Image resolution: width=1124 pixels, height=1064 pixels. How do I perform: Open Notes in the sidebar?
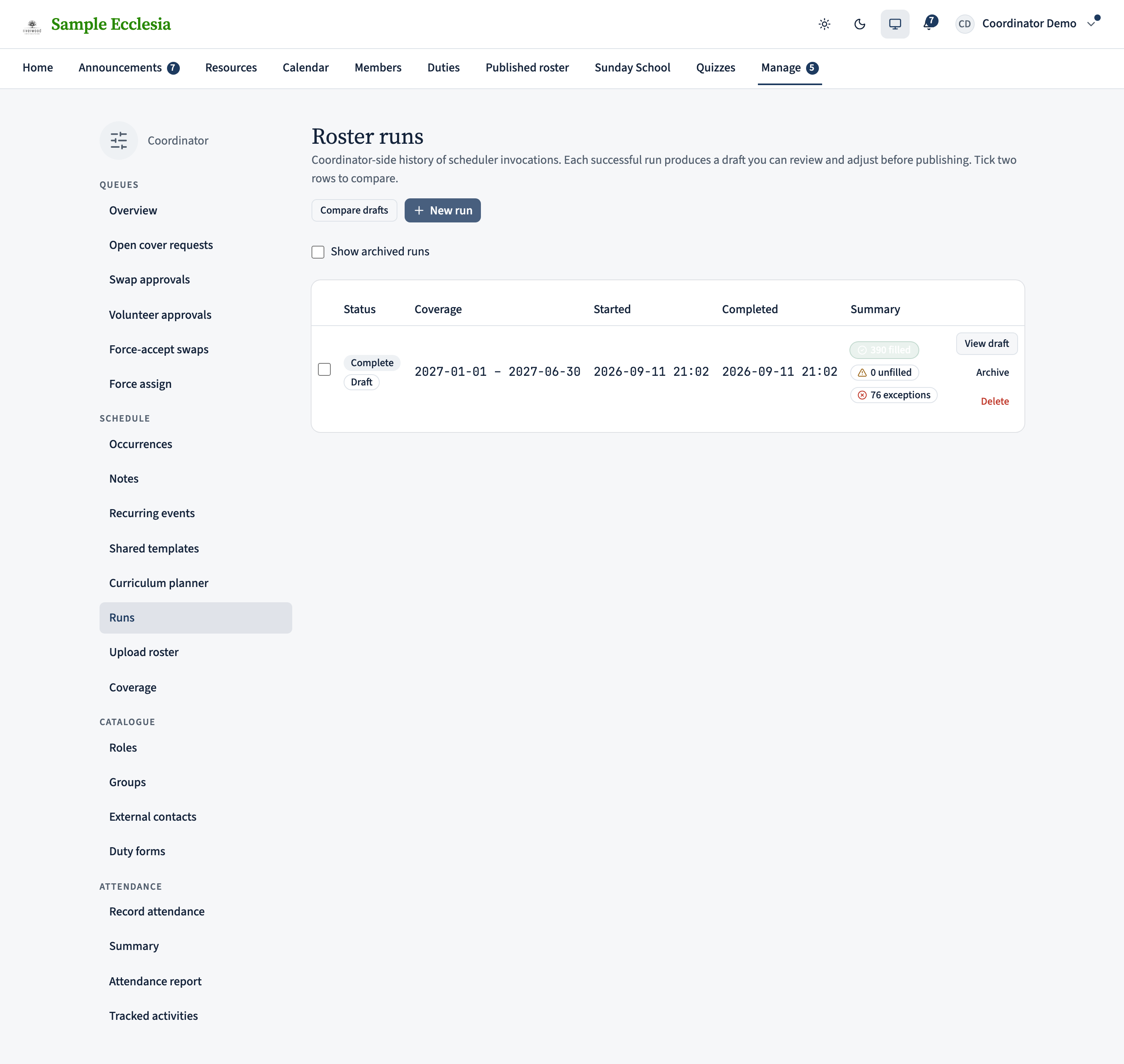tap(195, 479)
